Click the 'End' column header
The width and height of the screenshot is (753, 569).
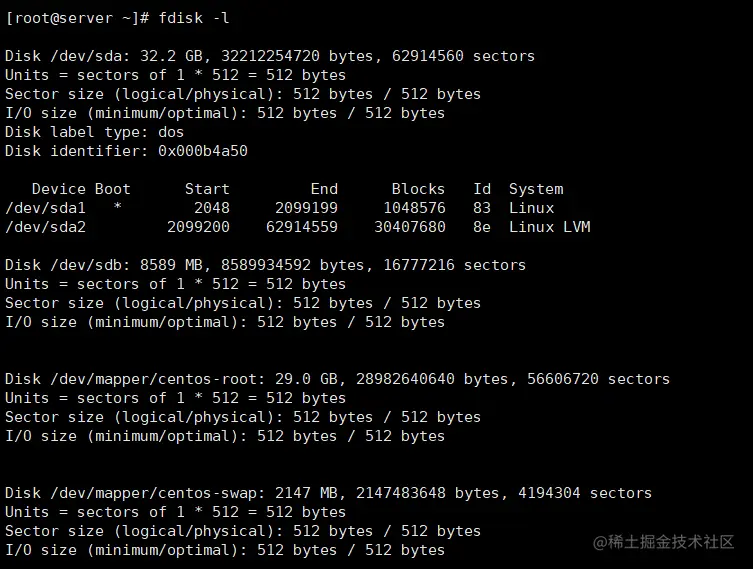tap(324, 189)
